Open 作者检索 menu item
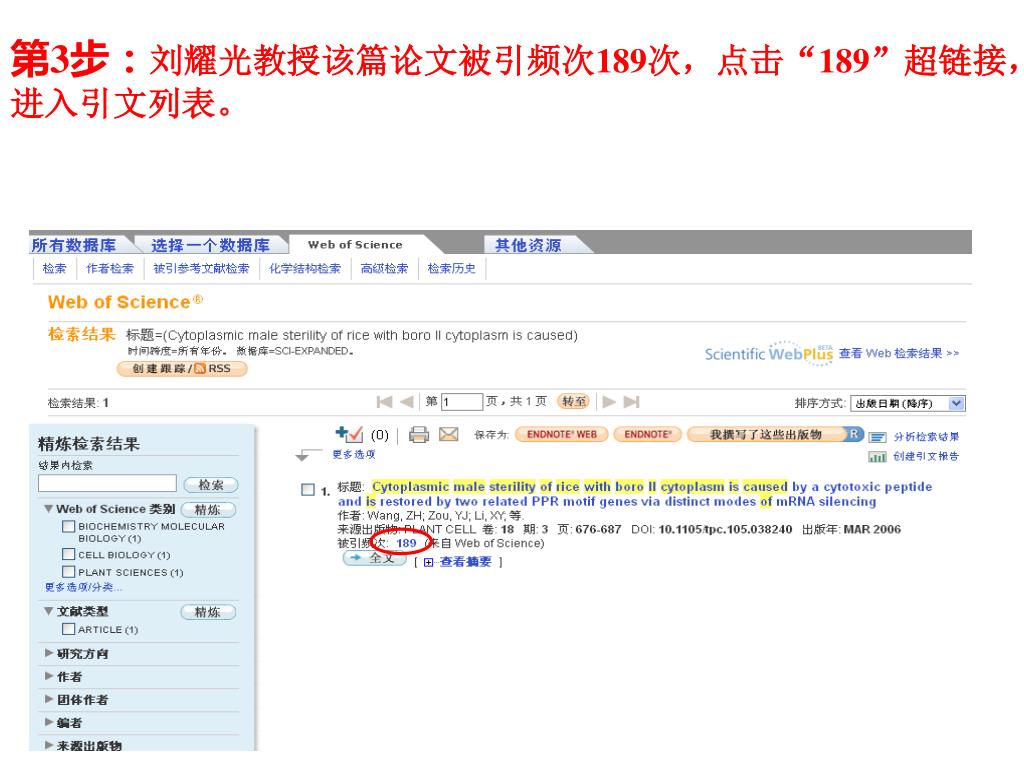Screen dimensions: 1024x768 pyautogui.click(x=110, y=268)
